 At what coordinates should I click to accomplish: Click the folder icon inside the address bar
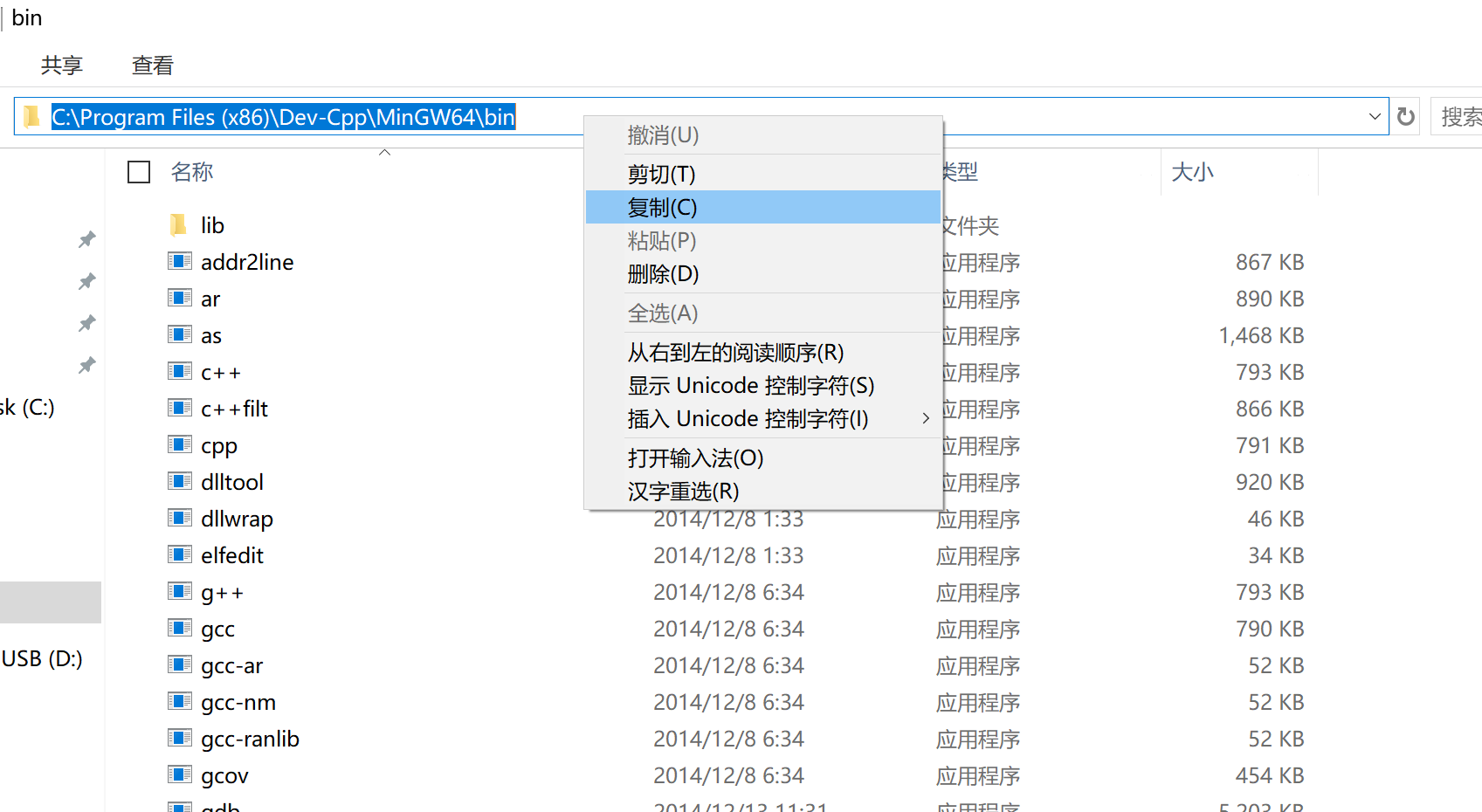[31, 116]
